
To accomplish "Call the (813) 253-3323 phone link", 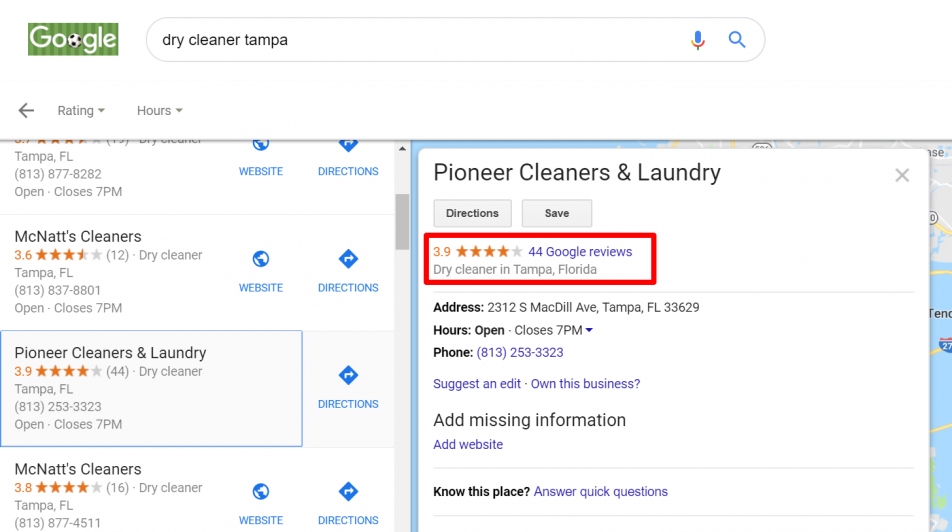I will tap(520, 353).
